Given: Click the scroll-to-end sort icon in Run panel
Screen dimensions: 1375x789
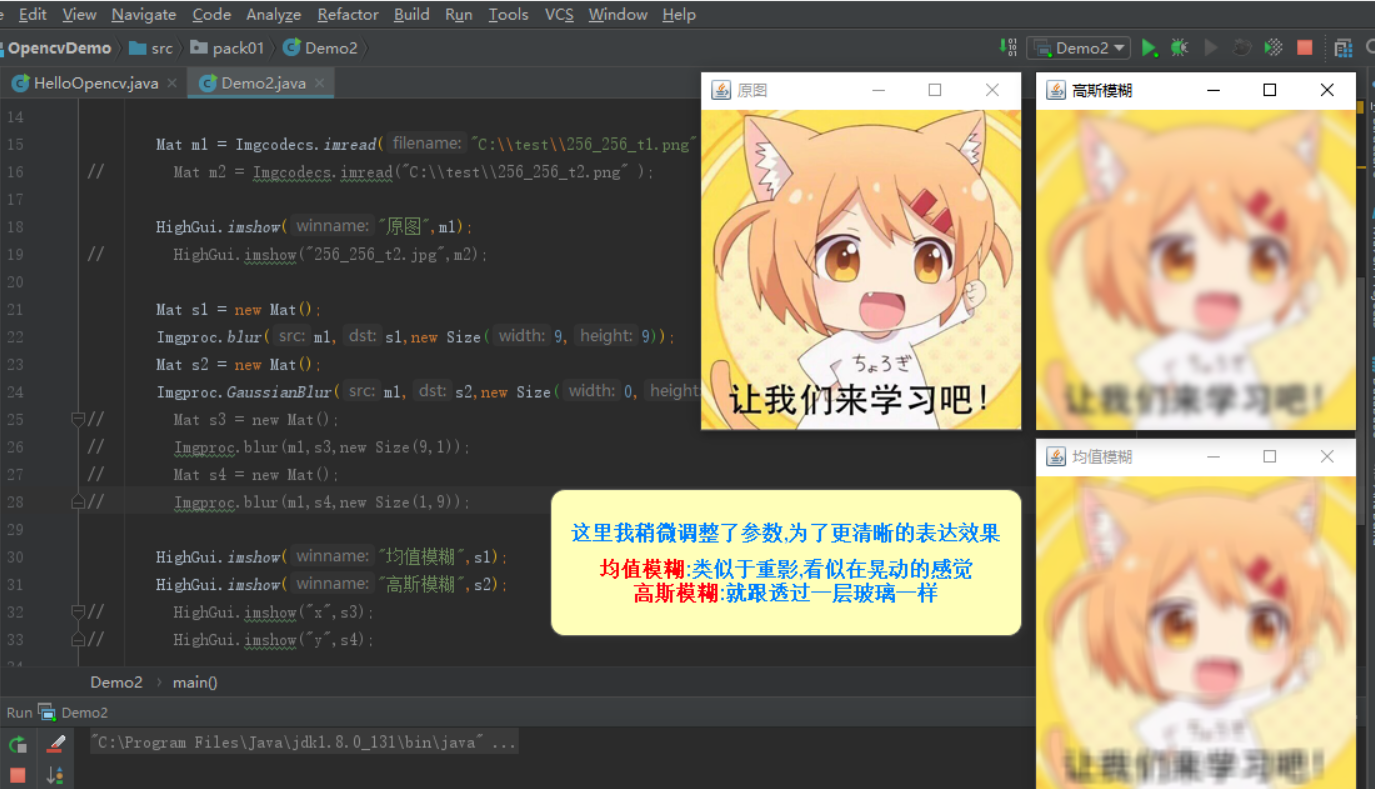Looking at the screenshot, I should point(55,774).
